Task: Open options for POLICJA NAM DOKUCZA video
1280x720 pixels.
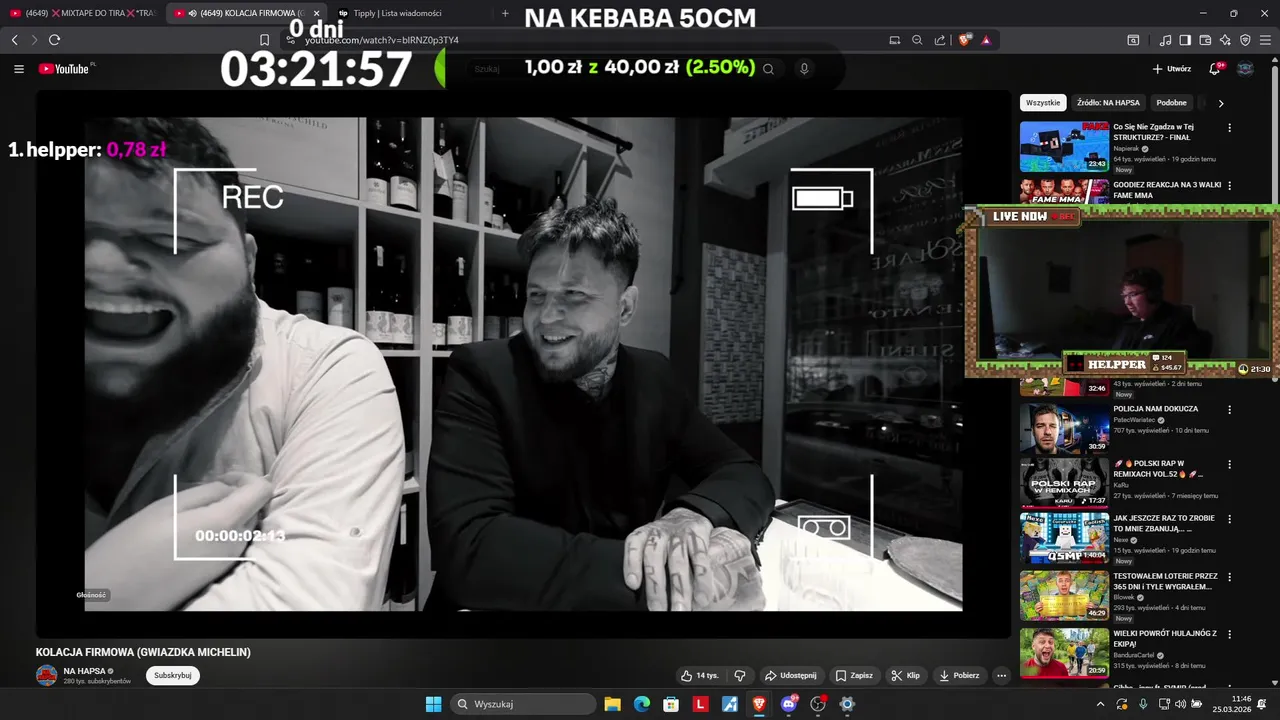Action: pyautogui.click(x=1230, y=410)
